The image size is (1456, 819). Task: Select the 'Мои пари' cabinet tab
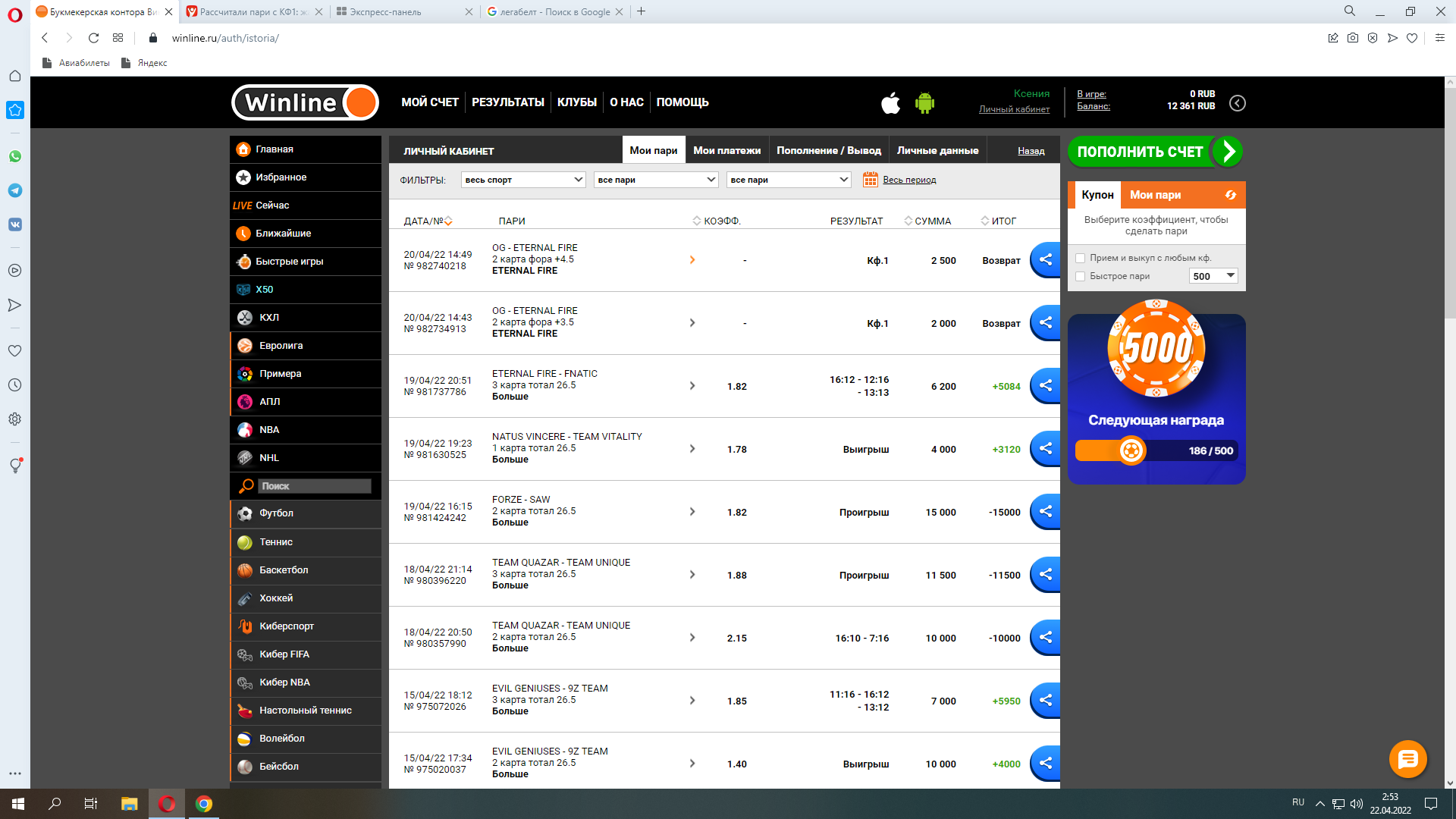654,150
